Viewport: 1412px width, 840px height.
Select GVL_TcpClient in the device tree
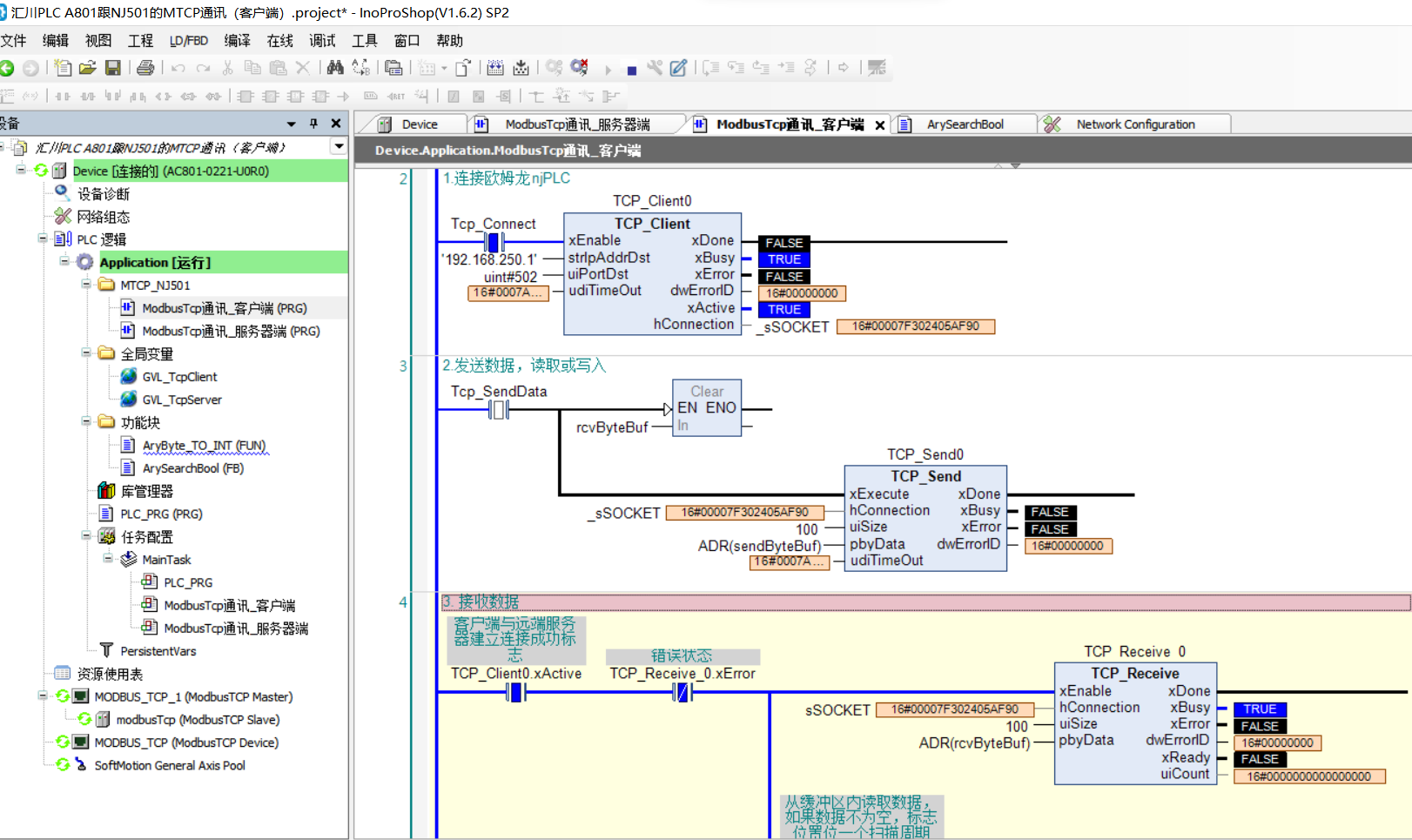[179, 377]
